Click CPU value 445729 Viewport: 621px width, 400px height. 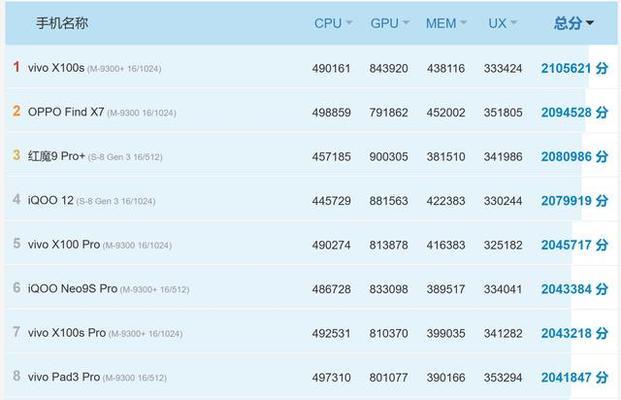pyautogui.click(x=331, y=201)
